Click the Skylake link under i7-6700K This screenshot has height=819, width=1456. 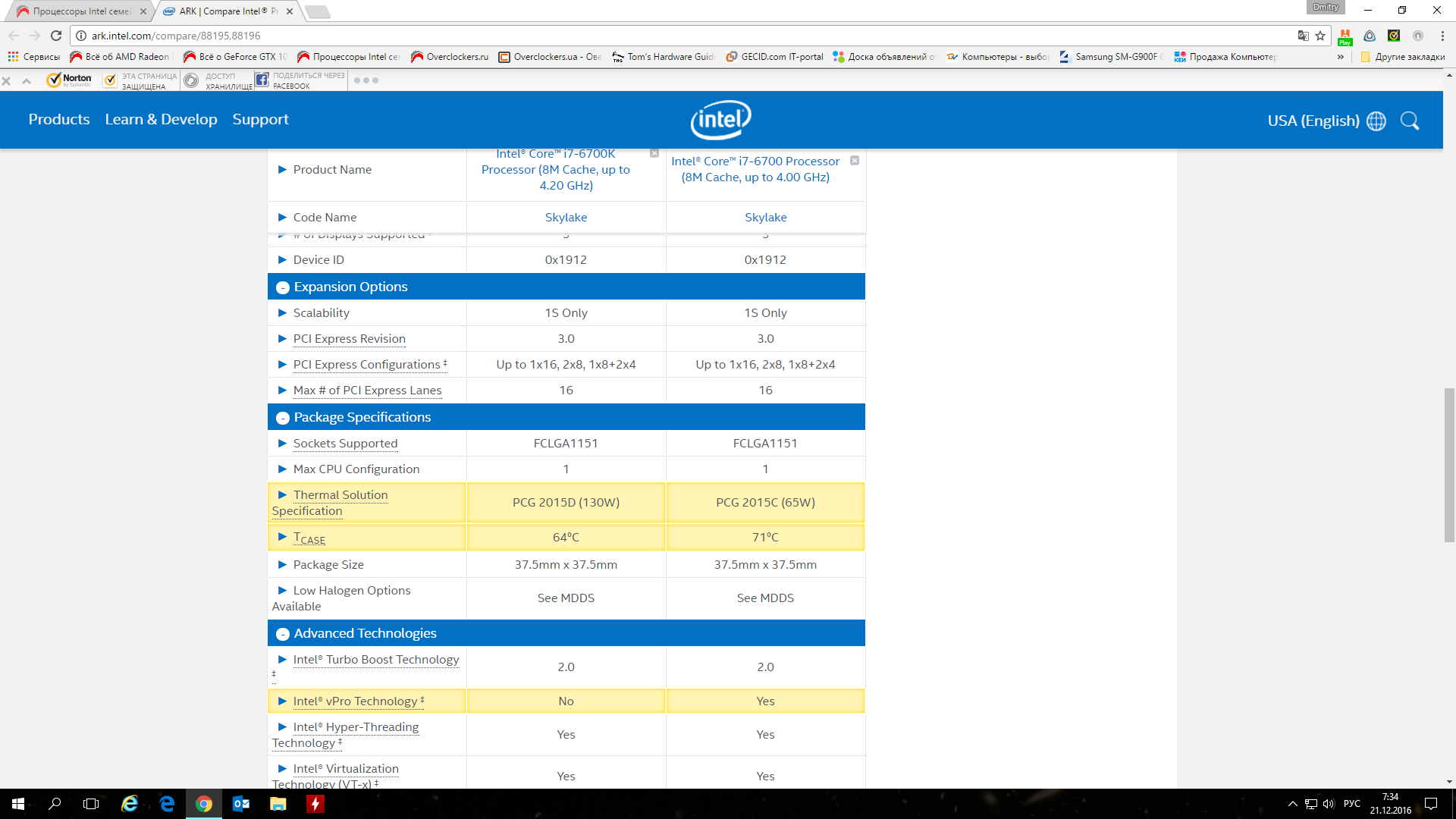(x=566, y=218)
